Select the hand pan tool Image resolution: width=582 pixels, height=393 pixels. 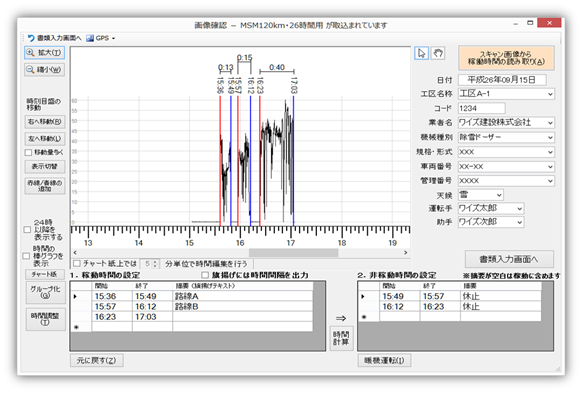point(438,53)
